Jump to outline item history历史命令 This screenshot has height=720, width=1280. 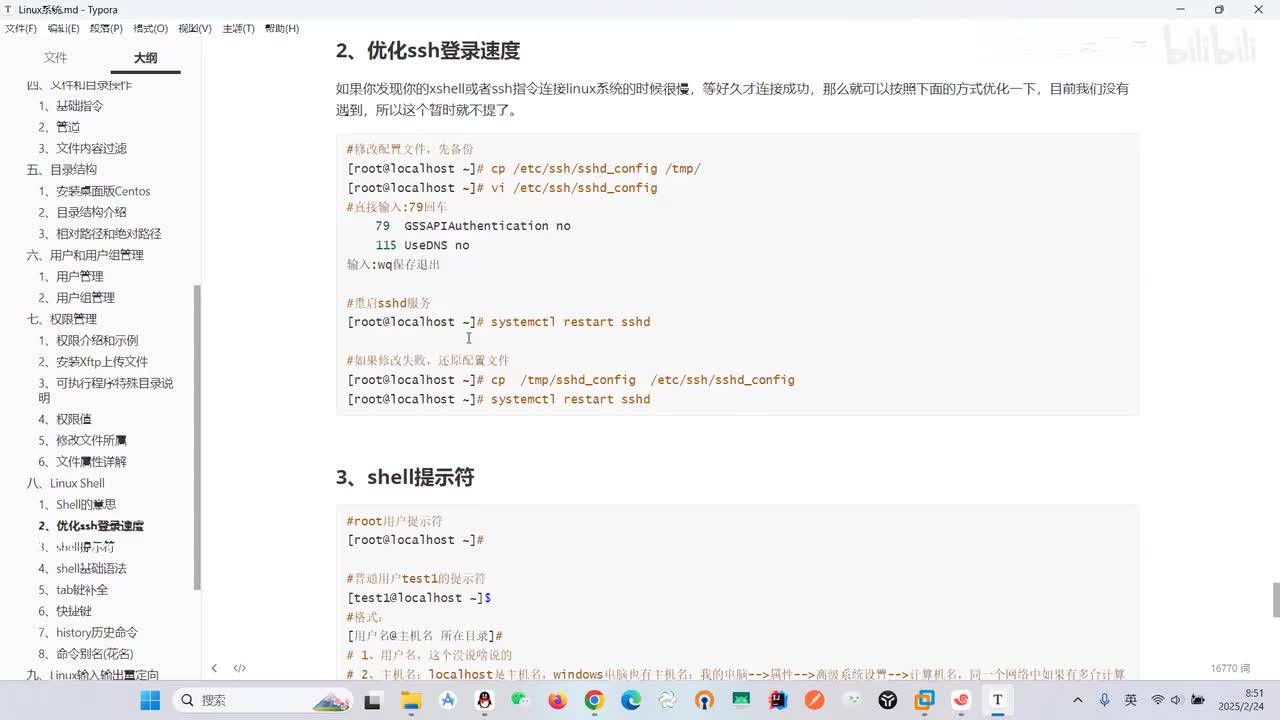pos(96,632)
